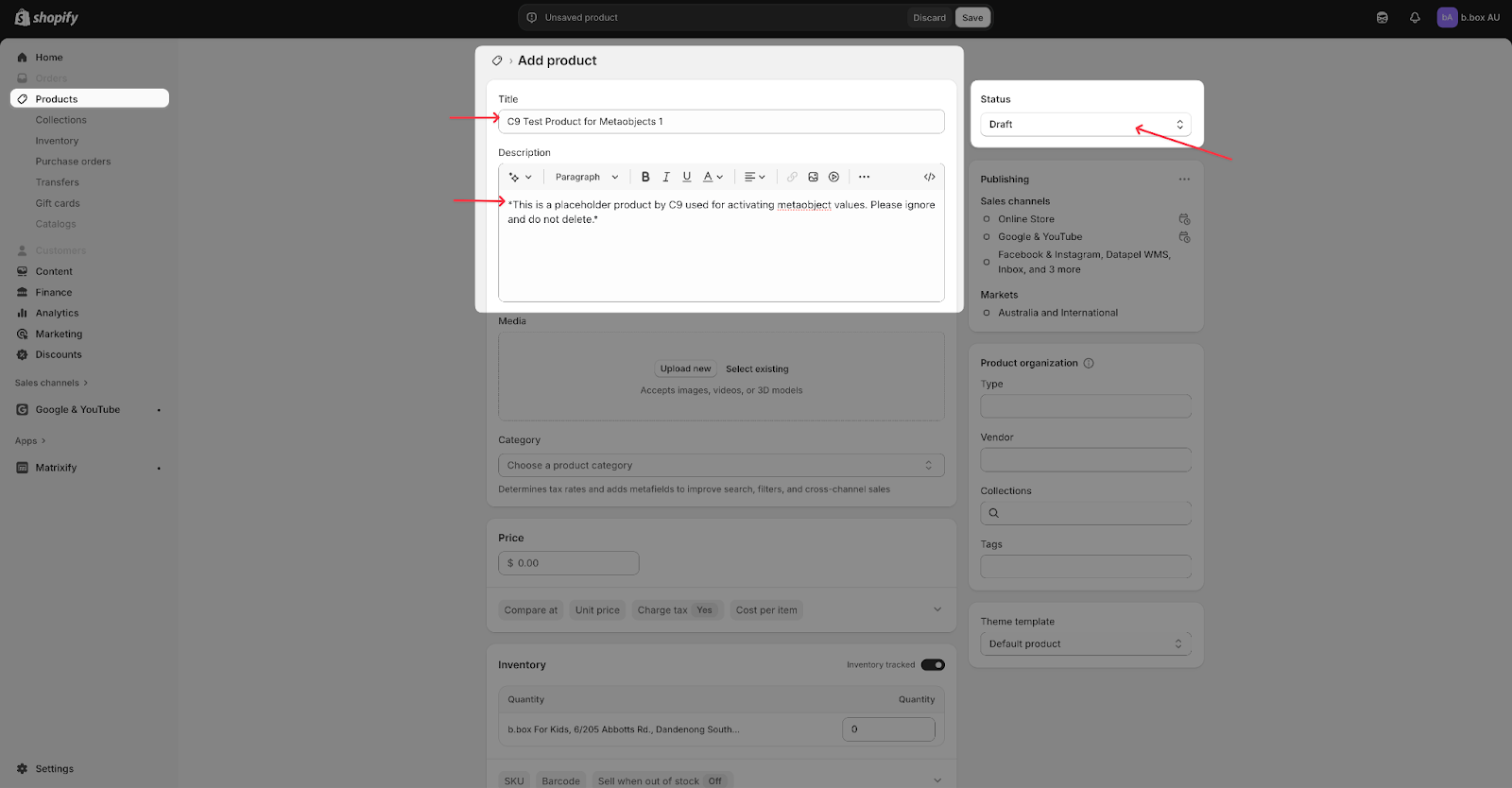Open the text color picker
The height and width of the screenshot is (788, 1512).
[x=712, y=177]
